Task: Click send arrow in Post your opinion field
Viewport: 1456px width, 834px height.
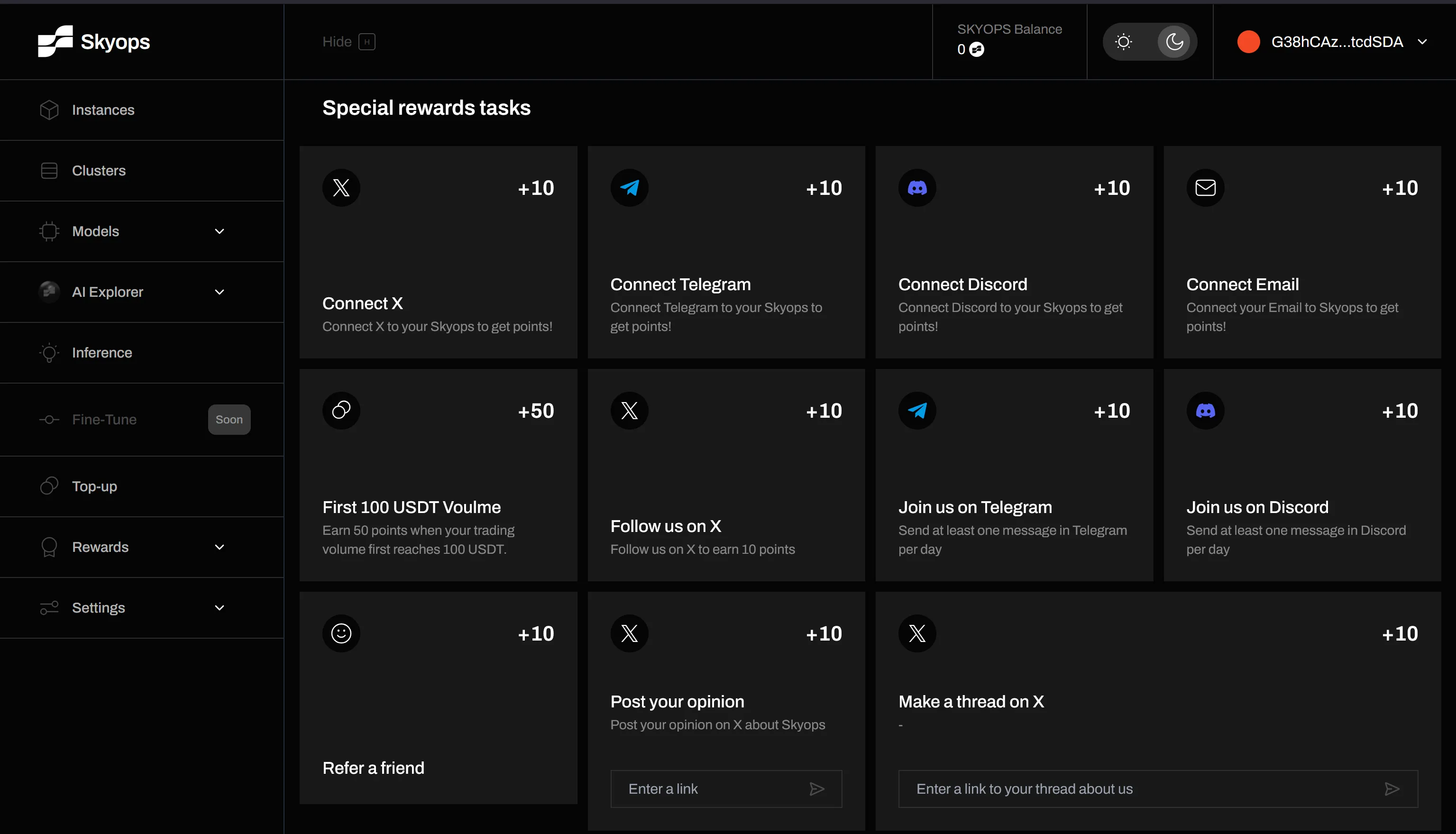Action: click(x=817, y=789)
